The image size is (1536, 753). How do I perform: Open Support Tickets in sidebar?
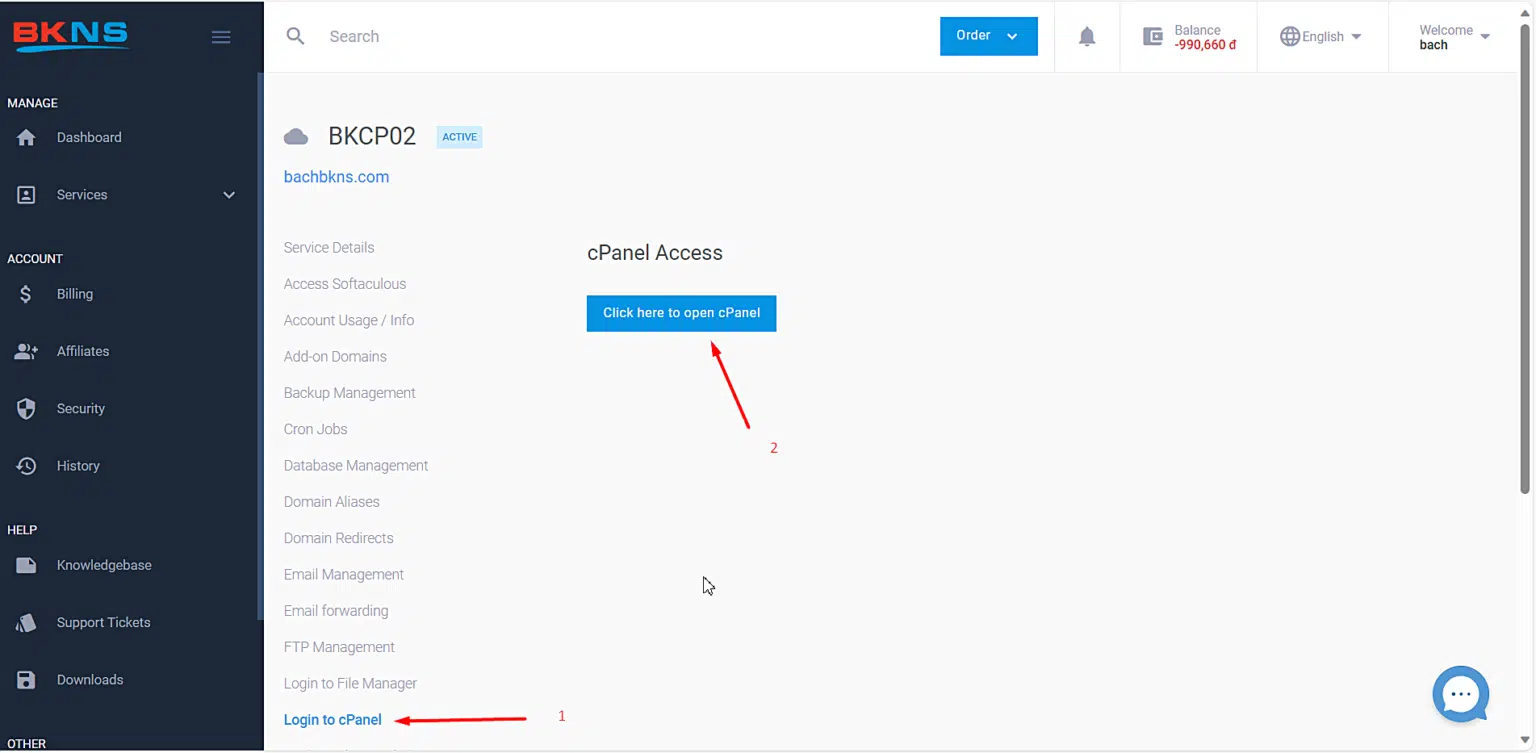coord(103,623)
